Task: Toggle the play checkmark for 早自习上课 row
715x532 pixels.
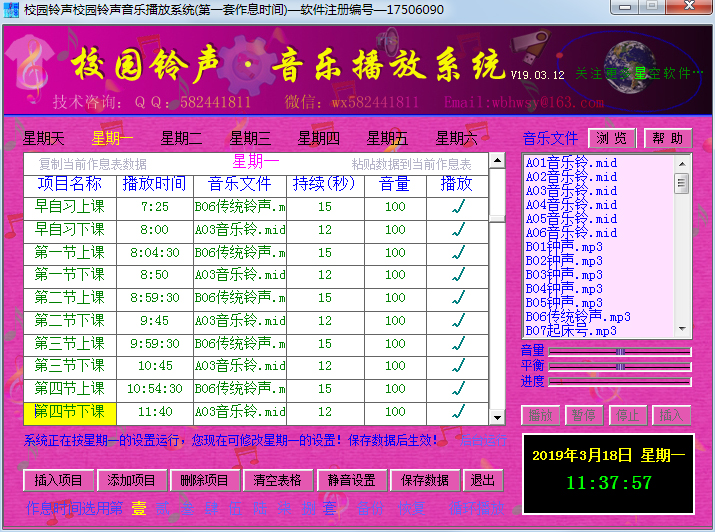Action: click(x=457, y=207)
